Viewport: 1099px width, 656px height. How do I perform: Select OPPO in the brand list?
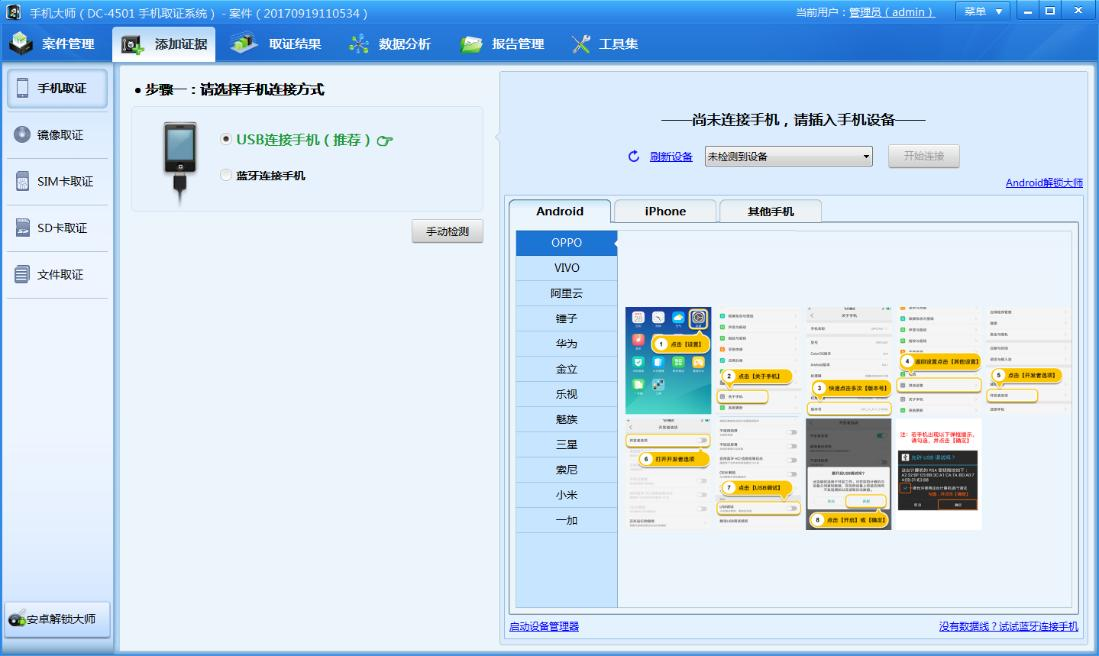[566, 242]
